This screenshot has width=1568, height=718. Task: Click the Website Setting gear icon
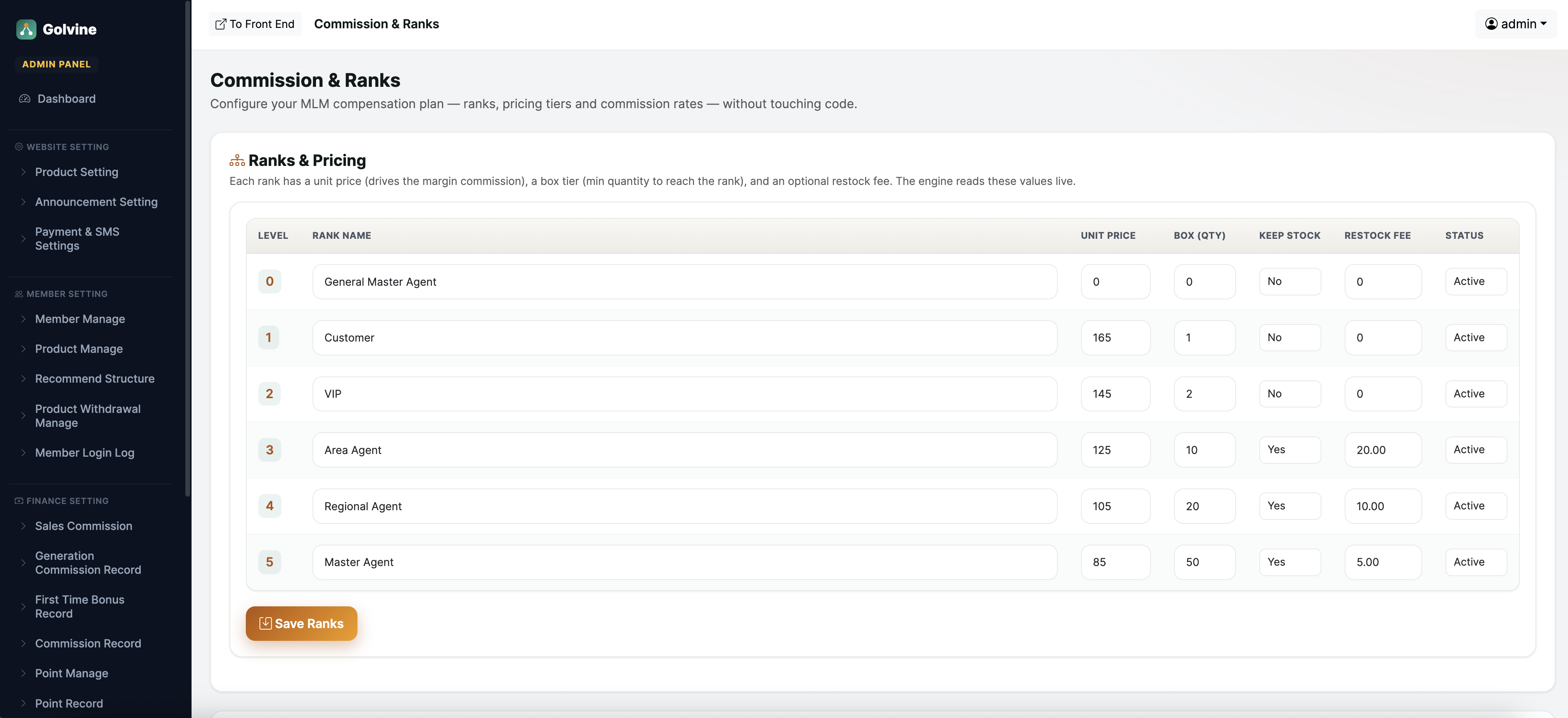(x=19, y=147)
